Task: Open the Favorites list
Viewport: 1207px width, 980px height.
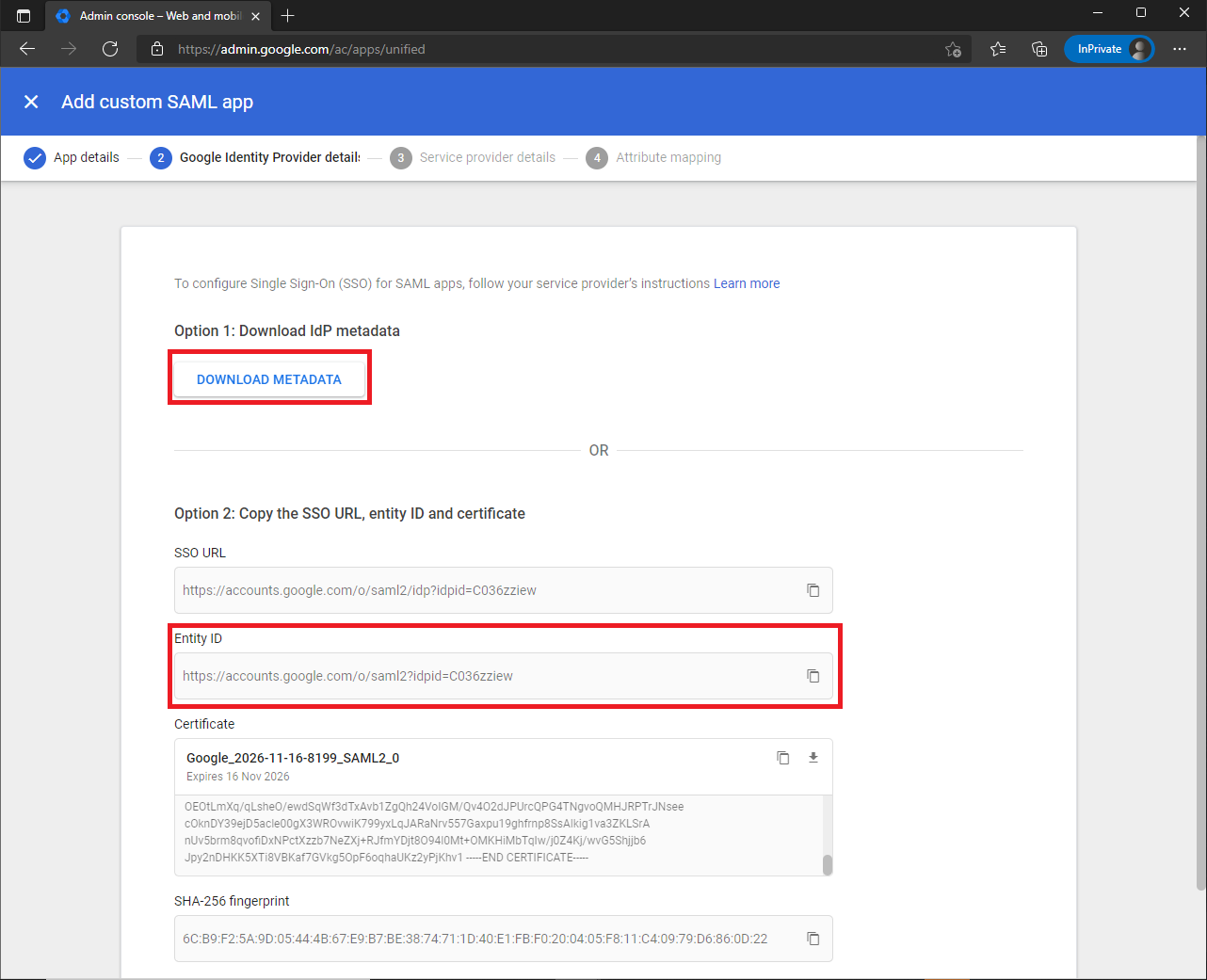Action: coord(998,49)
